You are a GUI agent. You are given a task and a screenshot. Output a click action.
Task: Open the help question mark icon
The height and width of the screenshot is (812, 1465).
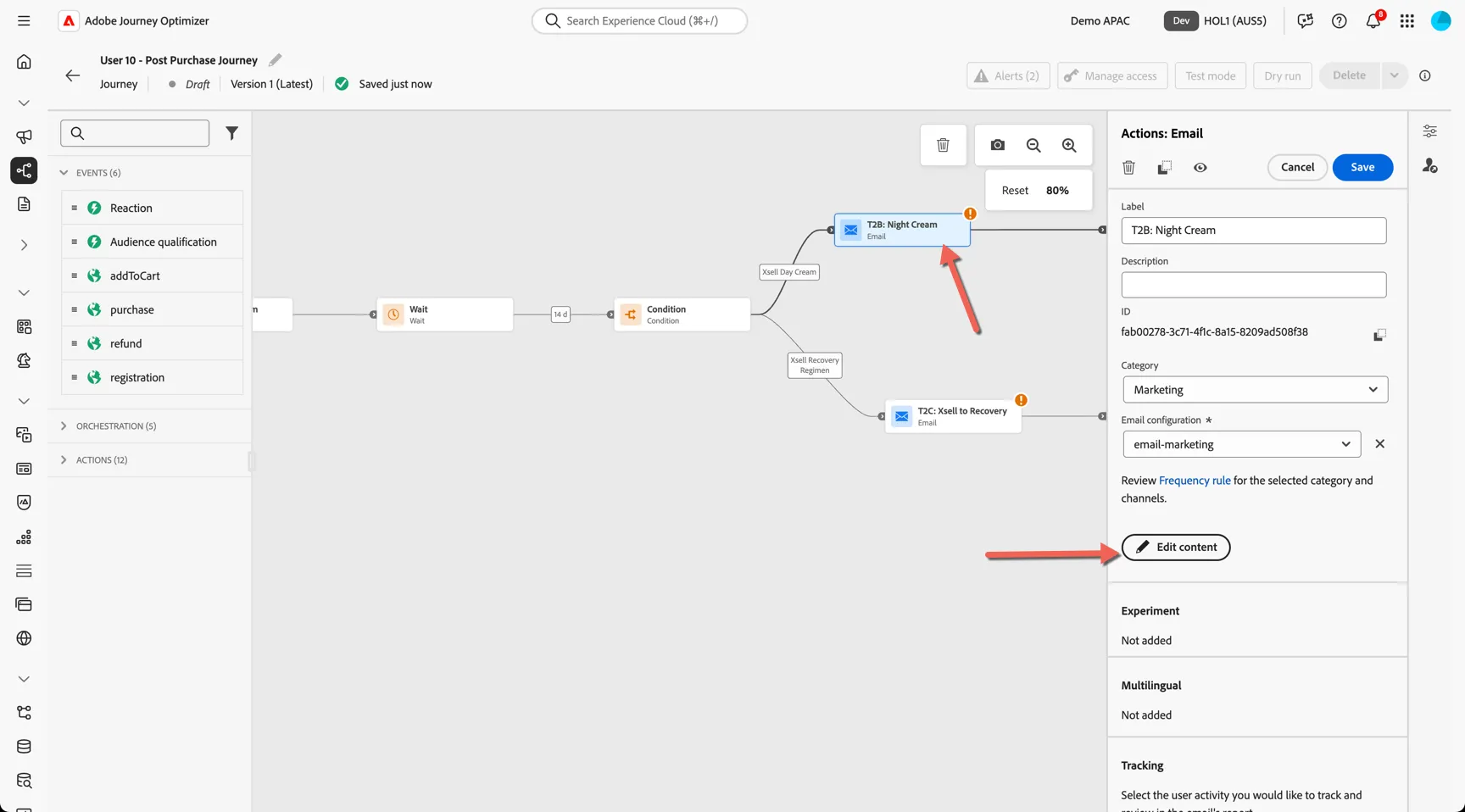pos(1339,20)
